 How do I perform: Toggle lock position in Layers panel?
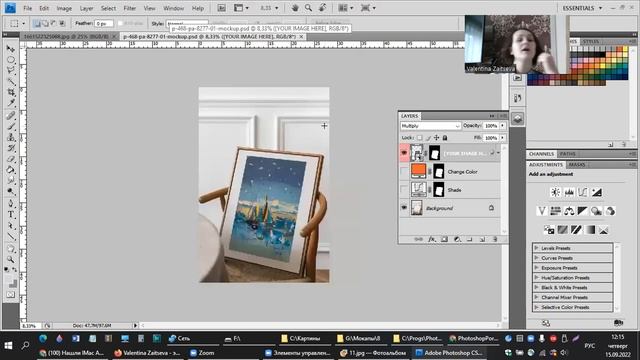tap(436, 138)
